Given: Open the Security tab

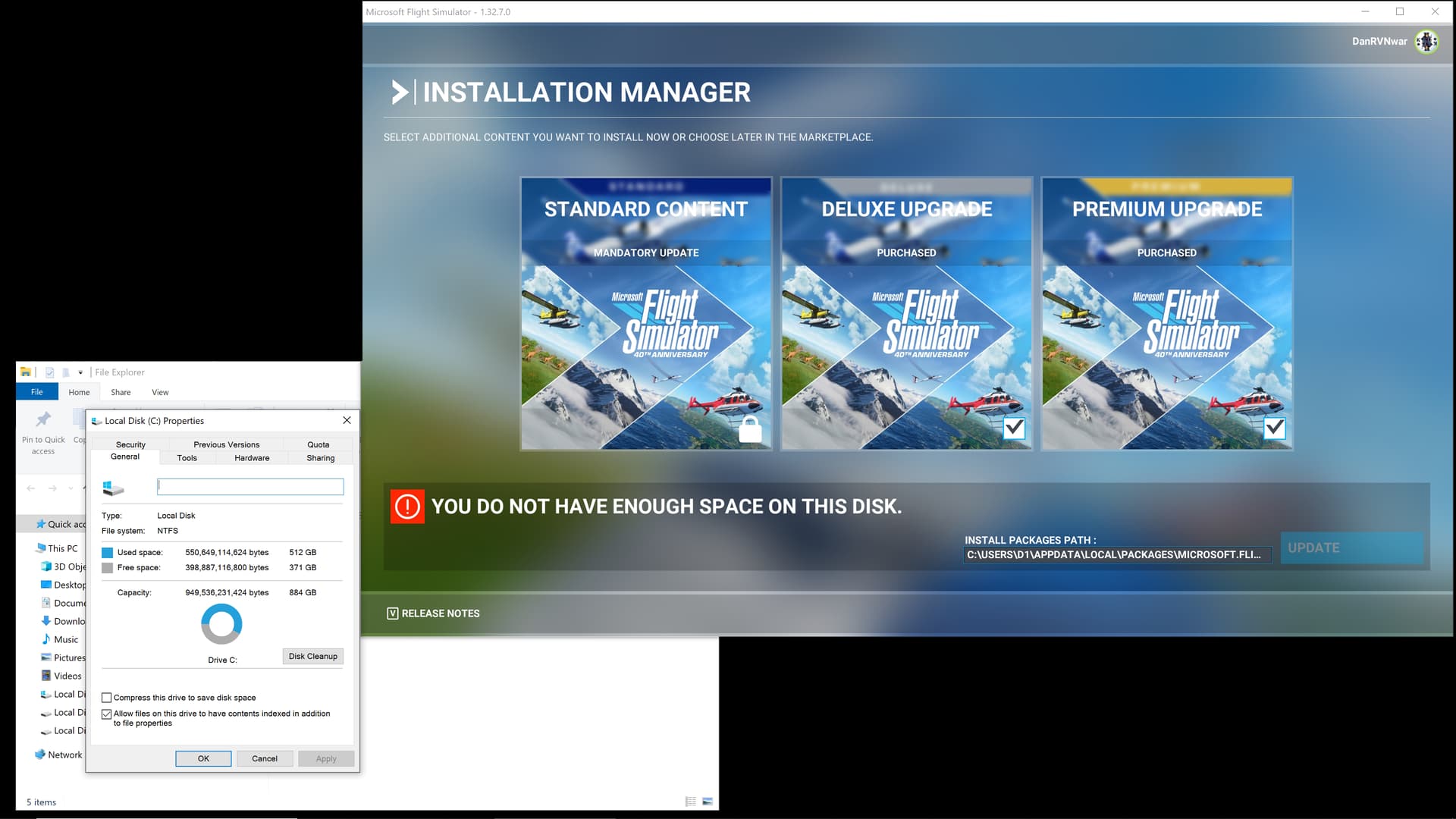Looking at the screenshot, I should pos(130,444).
